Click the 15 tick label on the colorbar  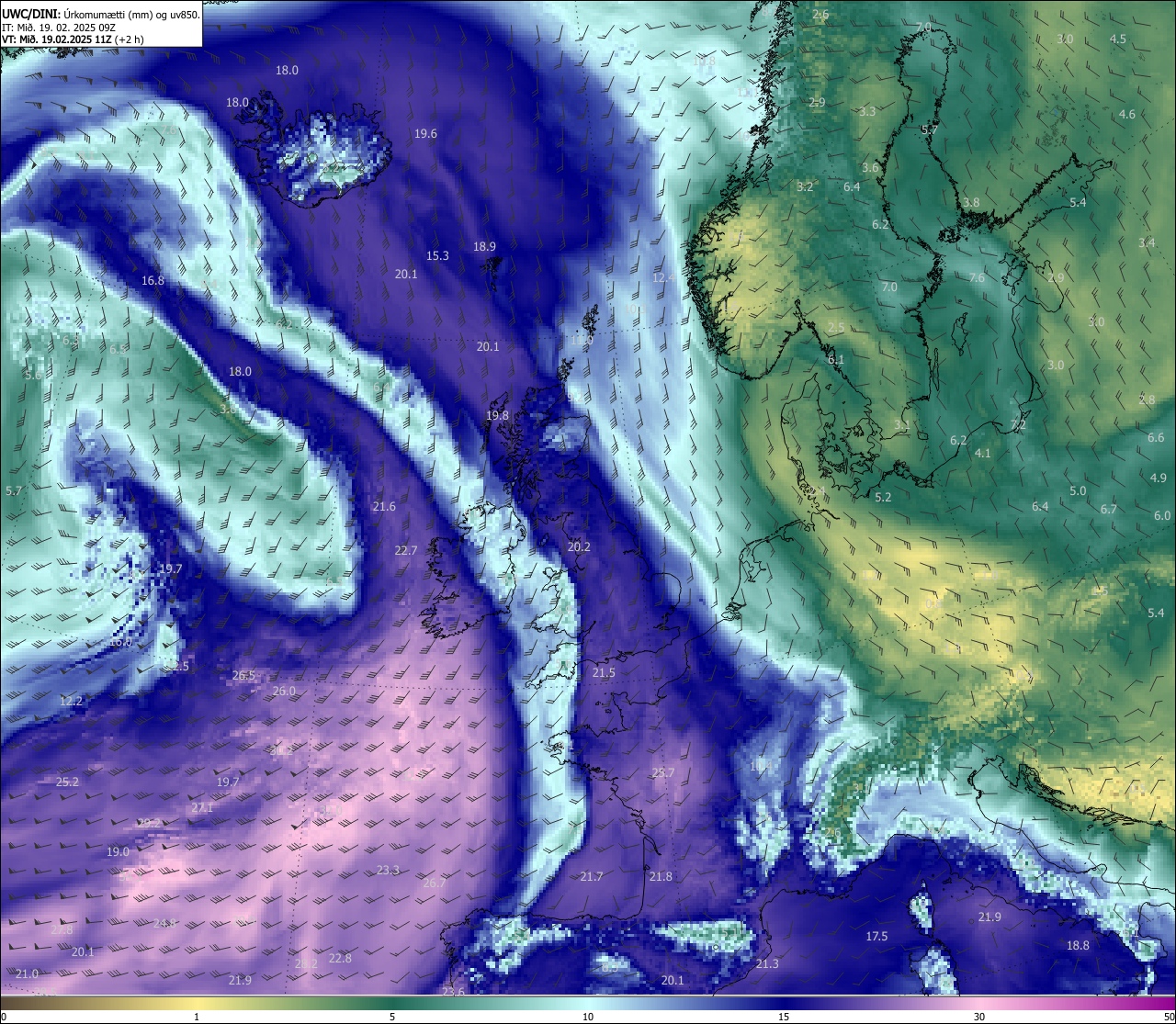(784, 1017)
